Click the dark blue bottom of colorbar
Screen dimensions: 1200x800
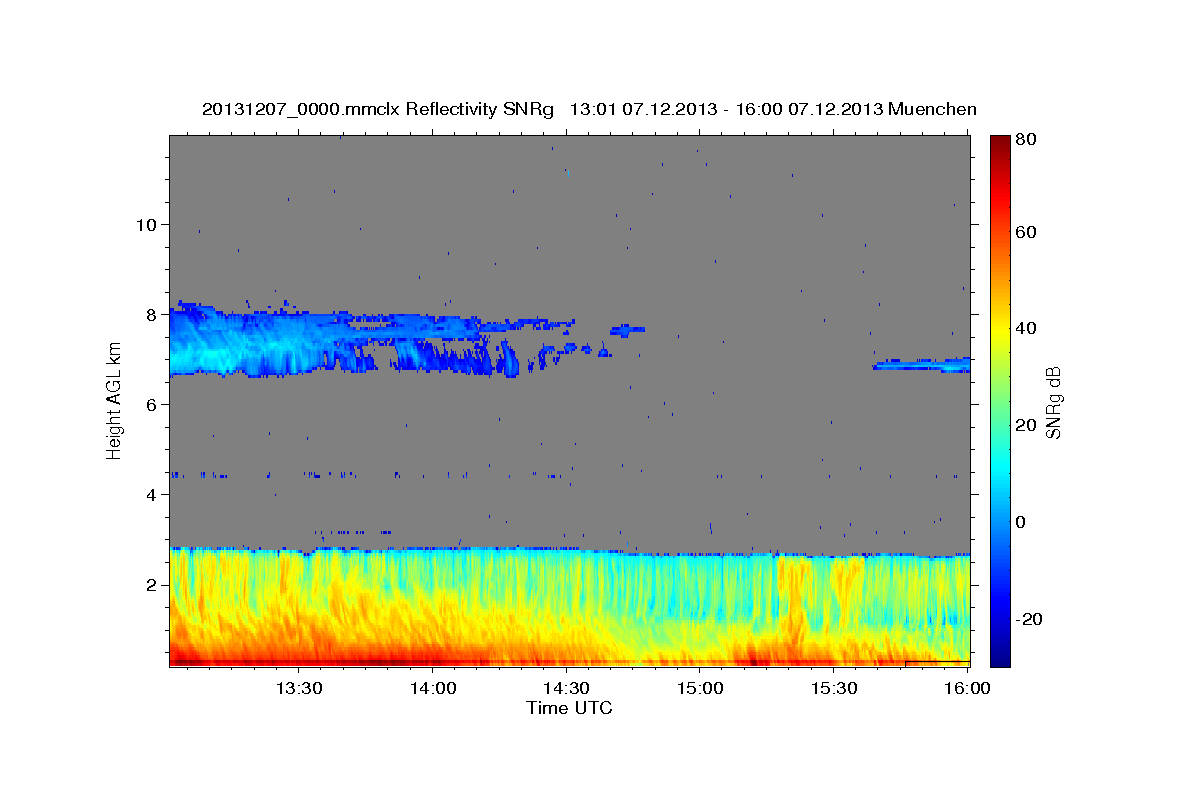point(999,655)
